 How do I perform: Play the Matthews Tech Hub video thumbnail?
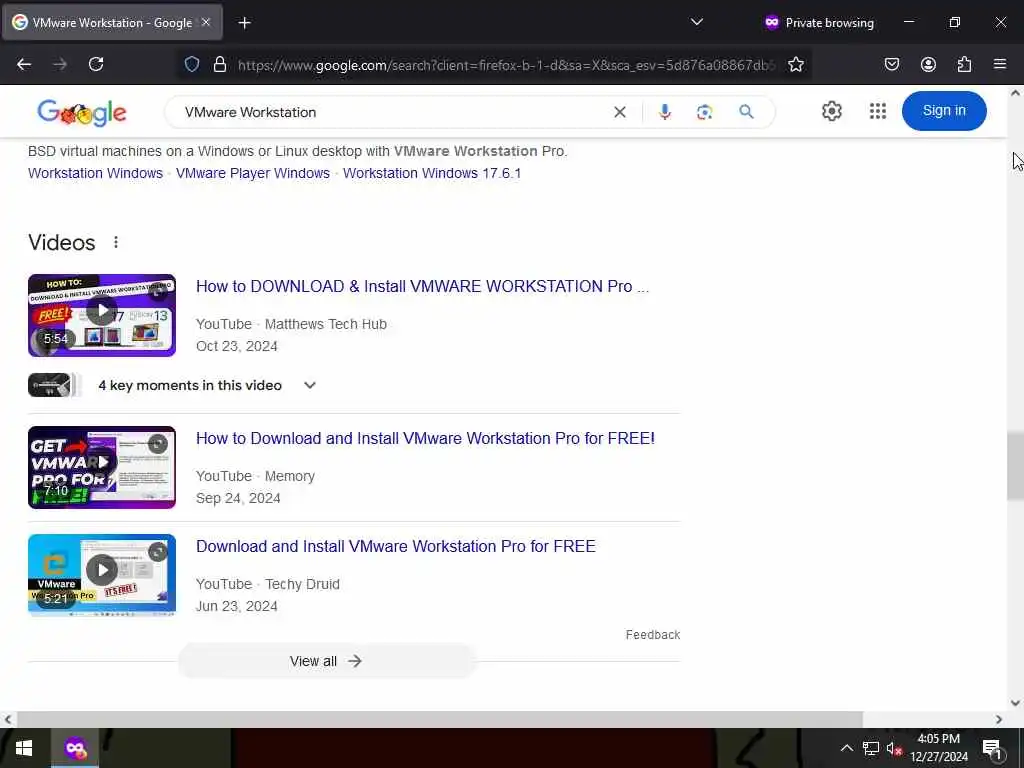[102, 315]
